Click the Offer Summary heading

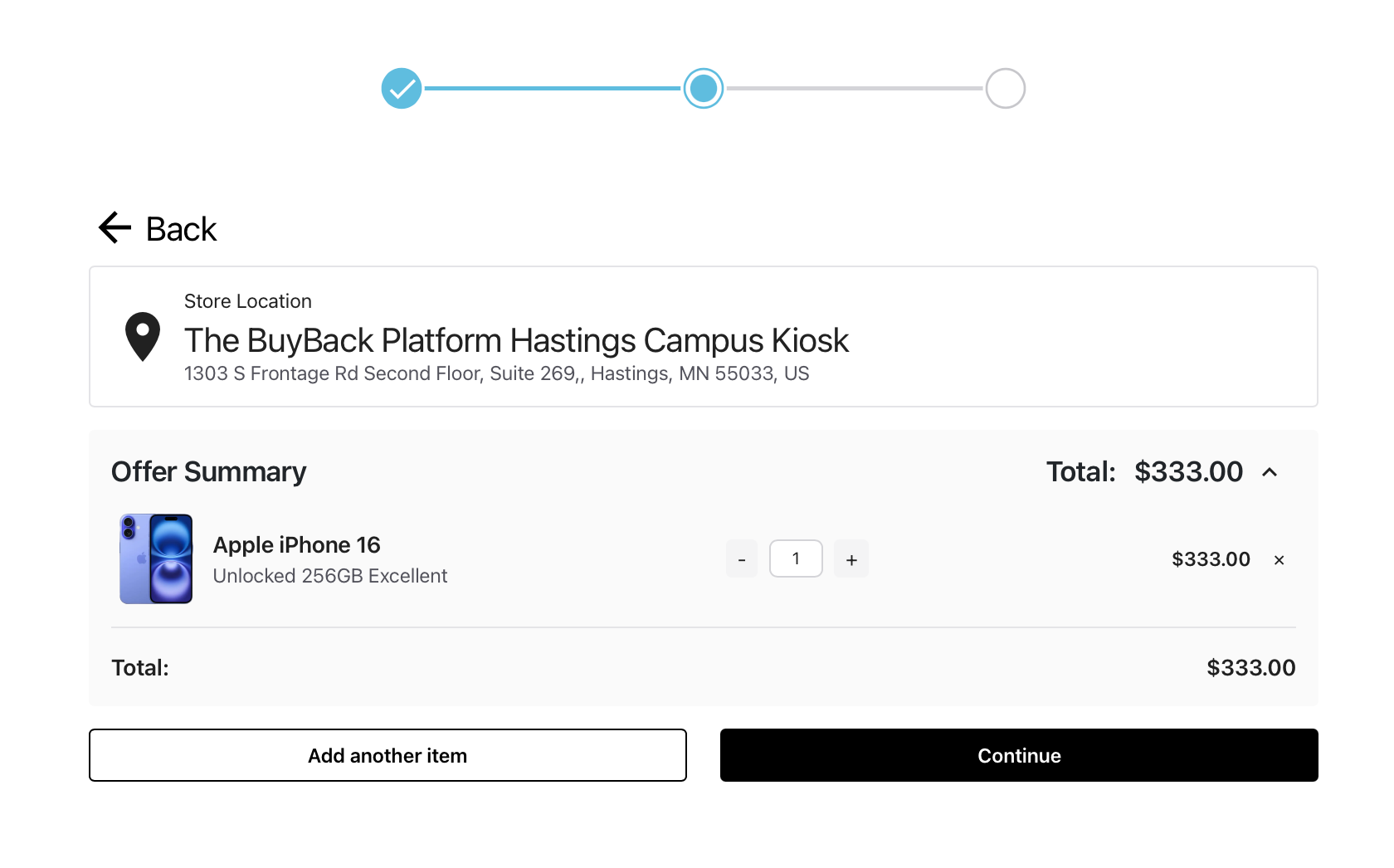click(209, 471)
